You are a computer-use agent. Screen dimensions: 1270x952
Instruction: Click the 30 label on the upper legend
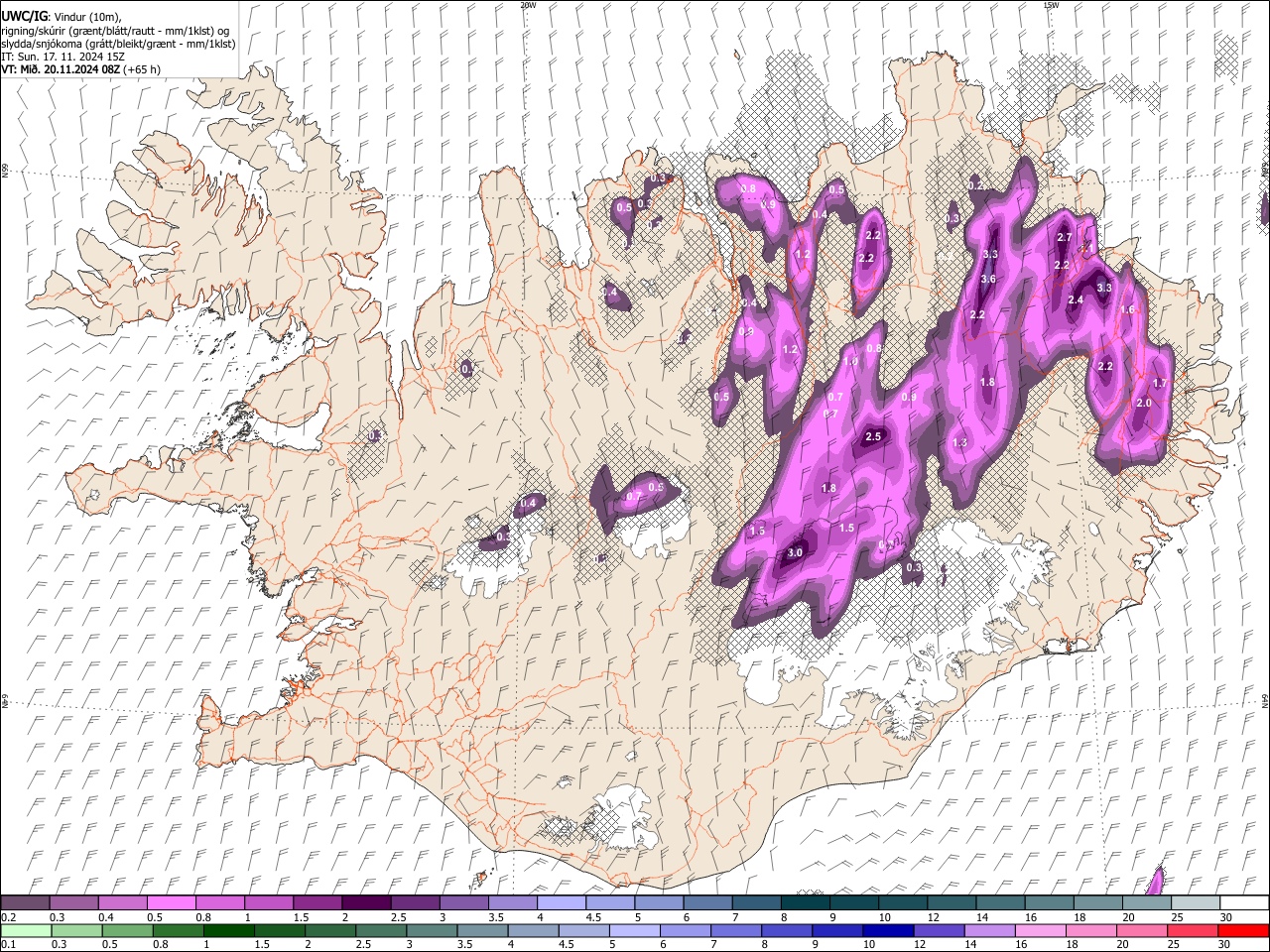point(1225,917)
